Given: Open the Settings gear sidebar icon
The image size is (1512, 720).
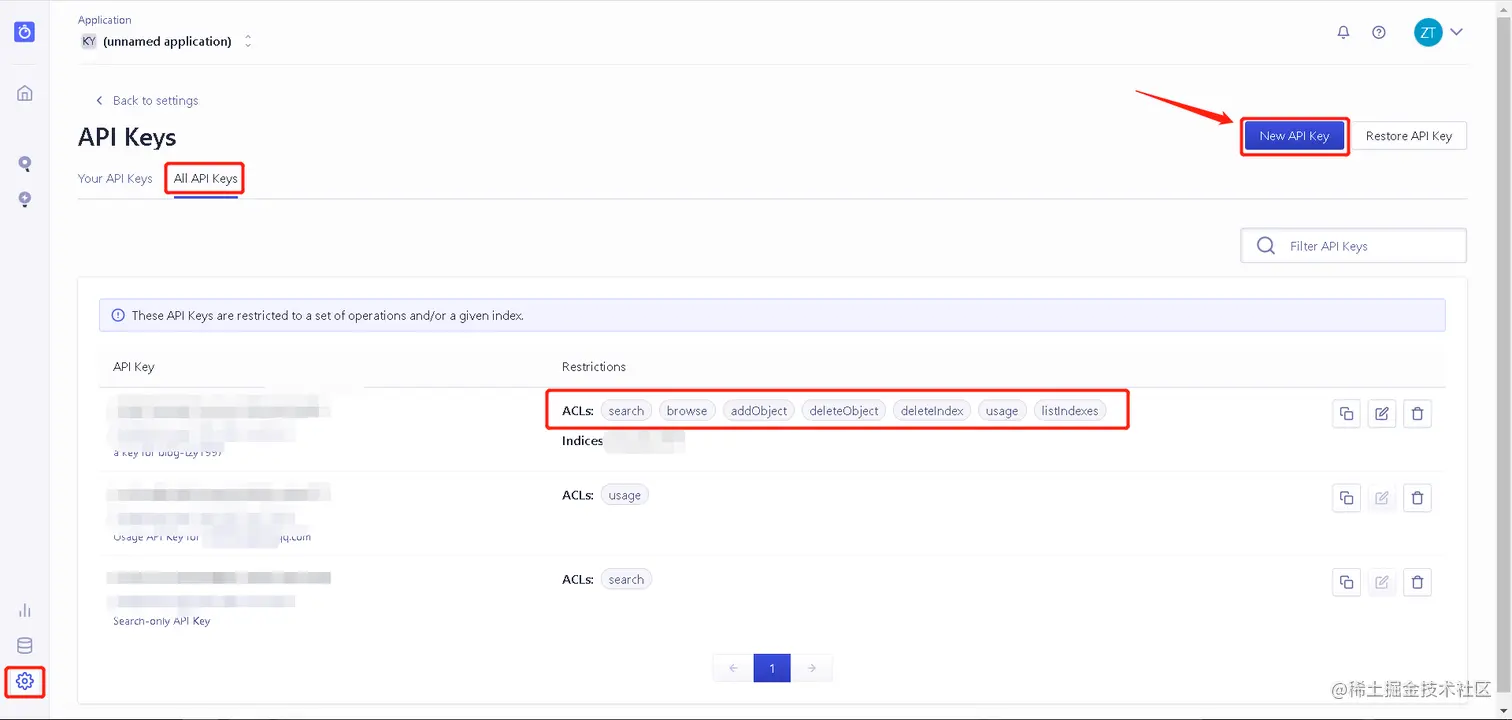Looking at the screenshot, I should 25,682.
